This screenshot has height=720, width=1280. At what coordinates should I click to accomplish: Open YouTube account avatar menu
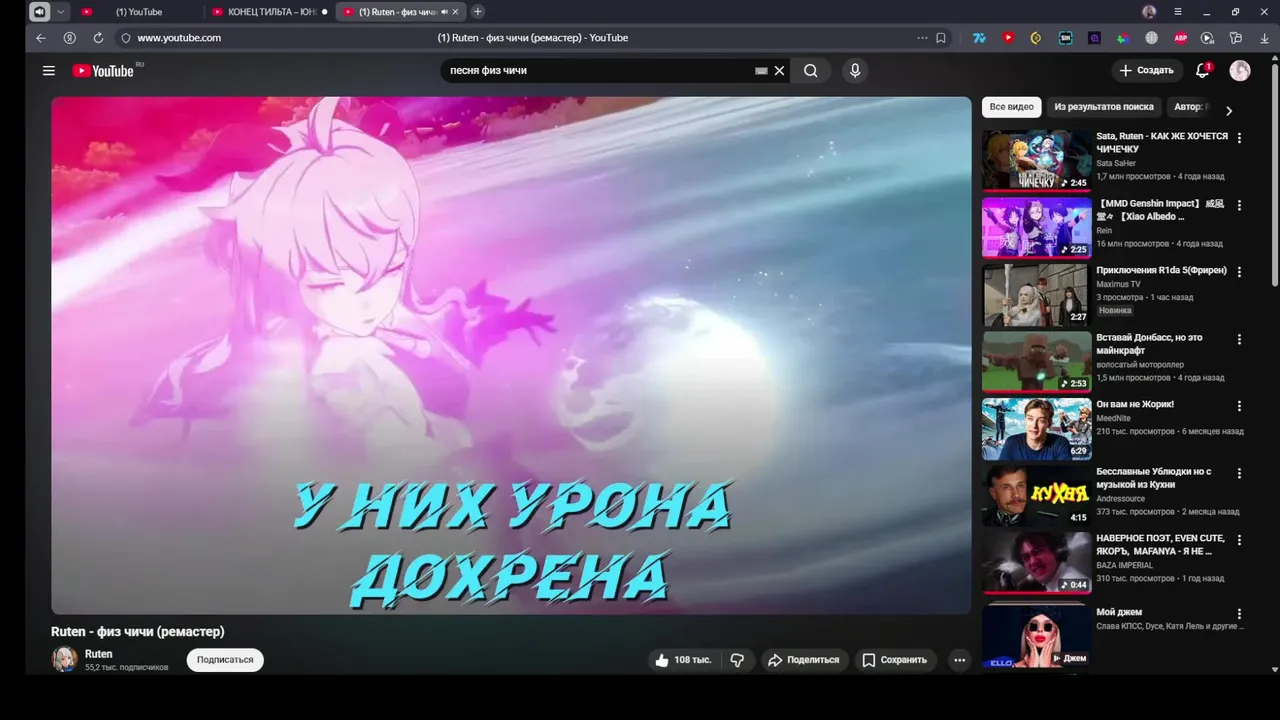(x=1240, y=71)
